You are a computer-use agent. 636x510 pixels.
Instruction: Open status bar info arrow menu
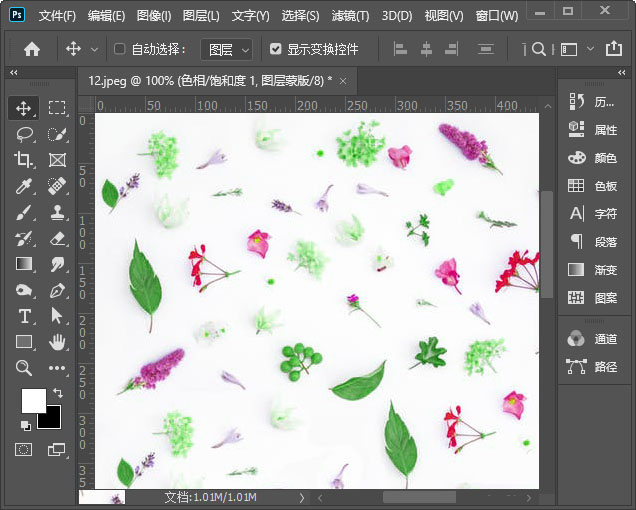301,497
